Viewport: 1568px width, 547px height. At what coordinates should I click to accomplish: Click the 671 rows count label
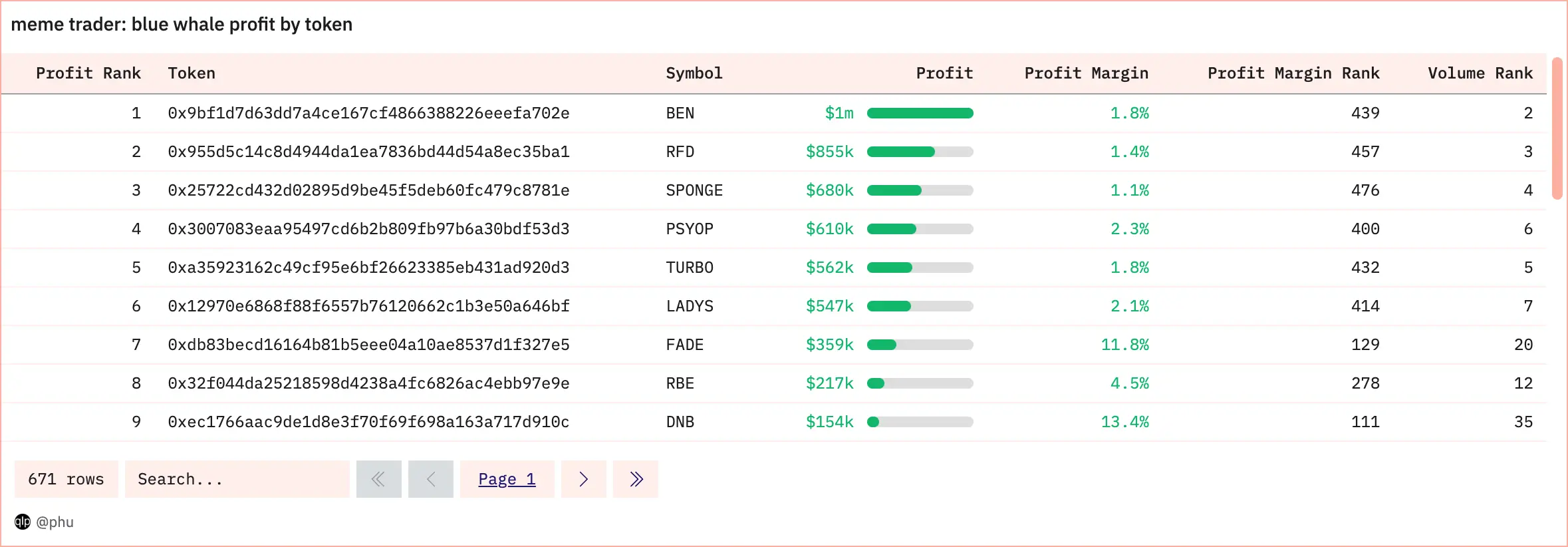[66, 479]
